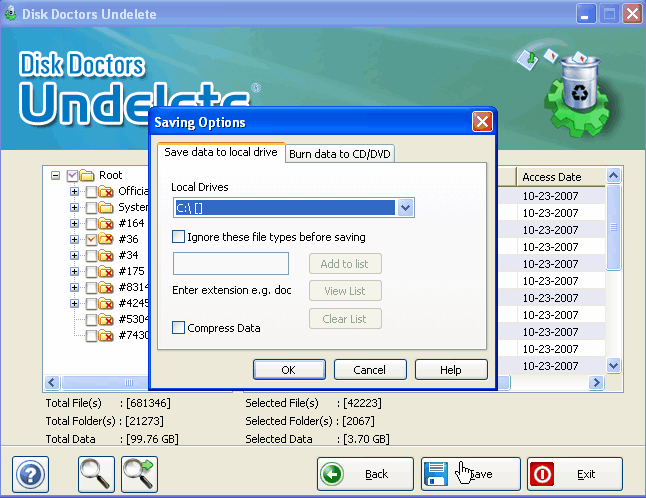Select the #4245 tree item
Screen dimensions: 646x498
click(133, 304)
